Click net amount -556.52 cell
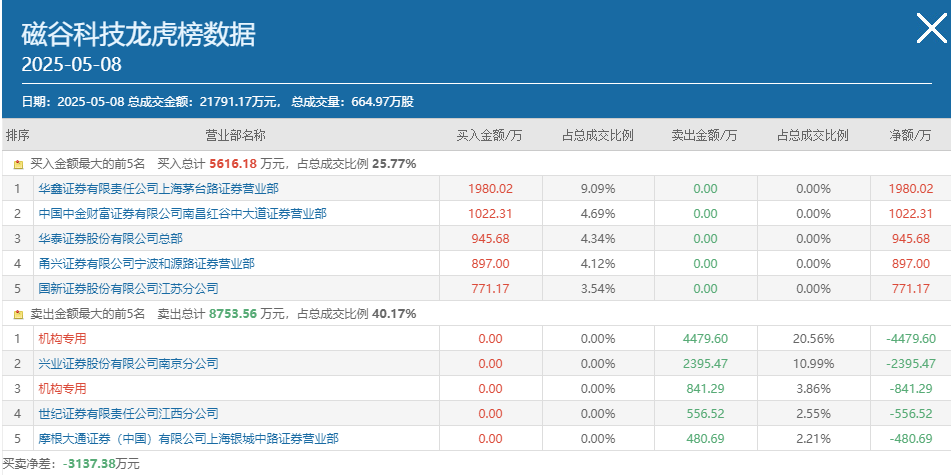This screenshot has height=475, width=951. [x=910, y=413]
